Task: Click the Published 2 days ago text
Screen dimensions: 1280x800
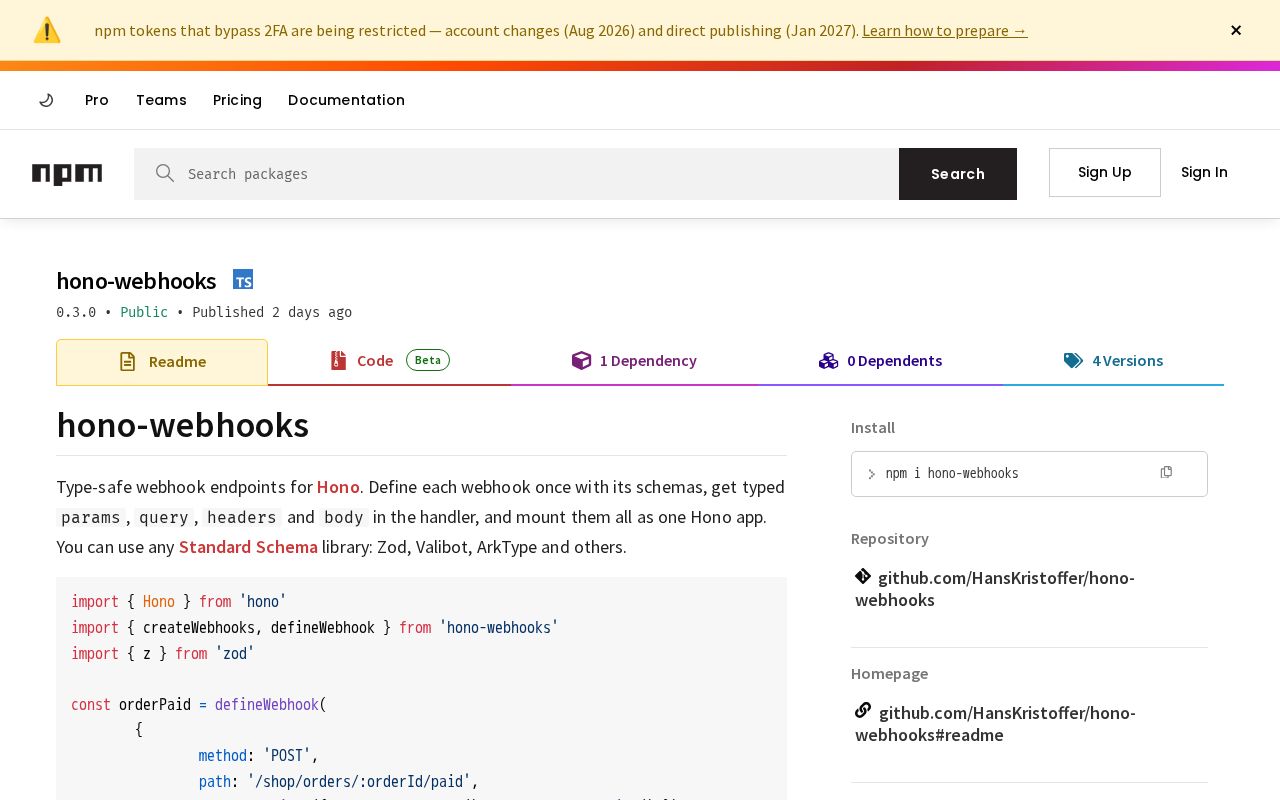Action: point(272,312)
